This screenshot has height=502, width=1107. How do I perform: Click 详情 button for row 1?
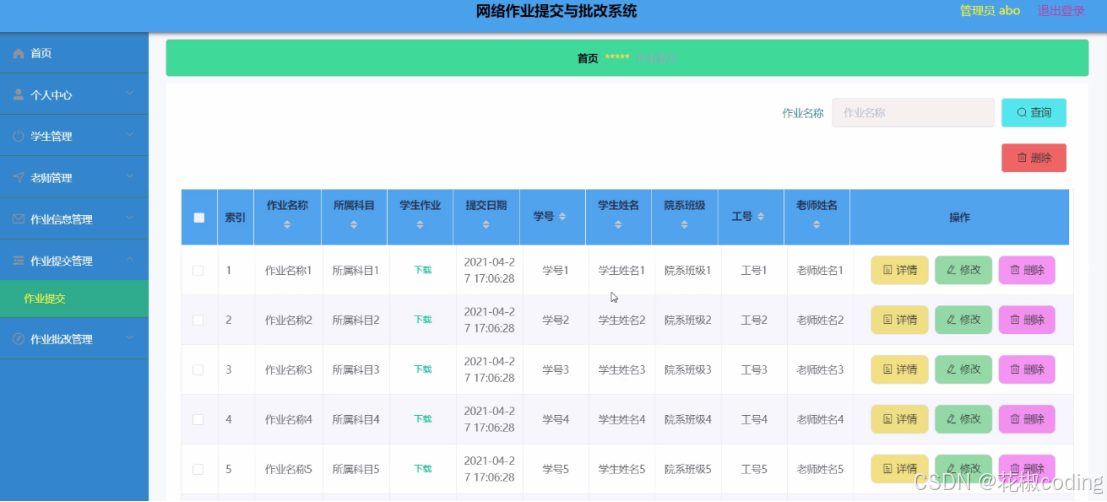(899, 270)
